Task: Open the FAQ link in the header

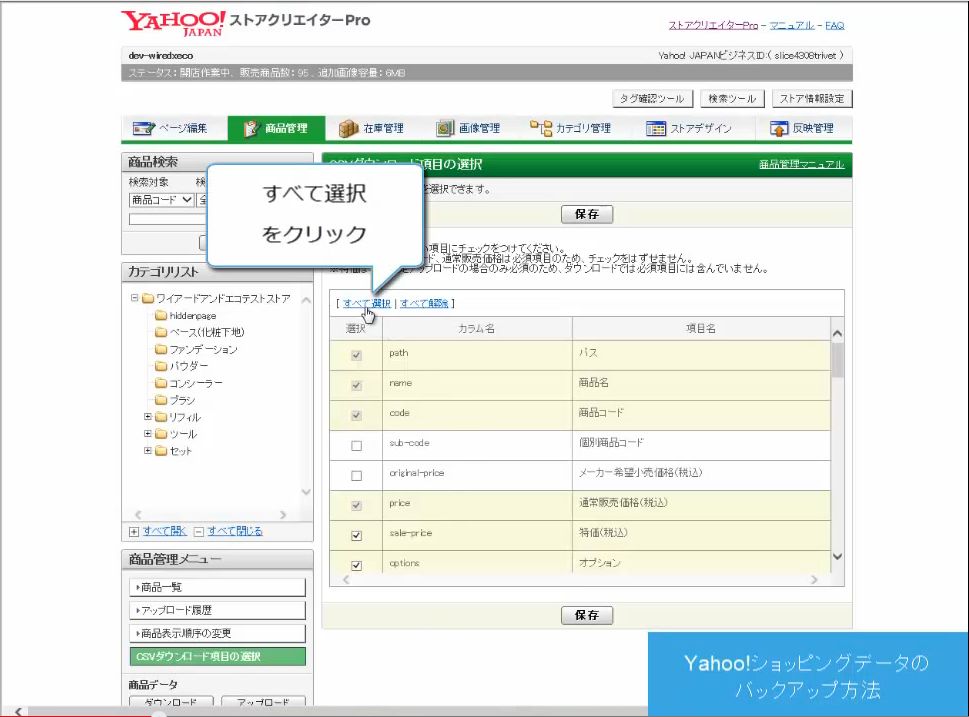Action: [x=834, y=25]
